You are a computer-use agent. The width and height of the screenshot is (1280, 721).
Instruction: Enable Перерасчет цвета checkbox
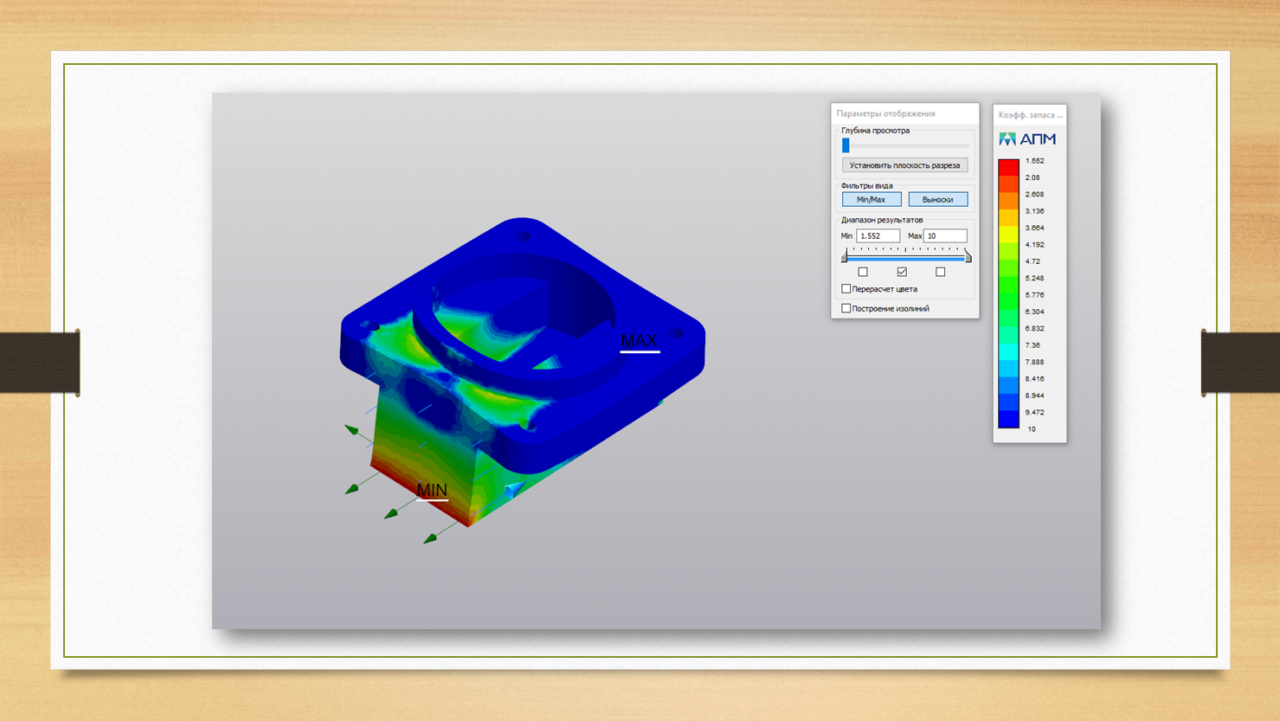point(847,289)
